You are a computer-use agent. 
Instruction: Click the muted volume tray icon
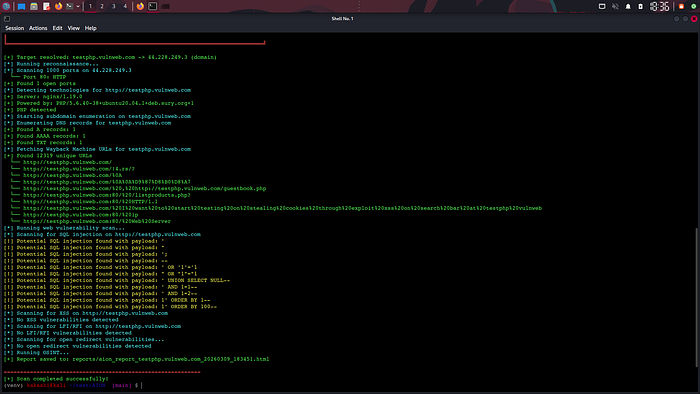(x=615, y=6)
